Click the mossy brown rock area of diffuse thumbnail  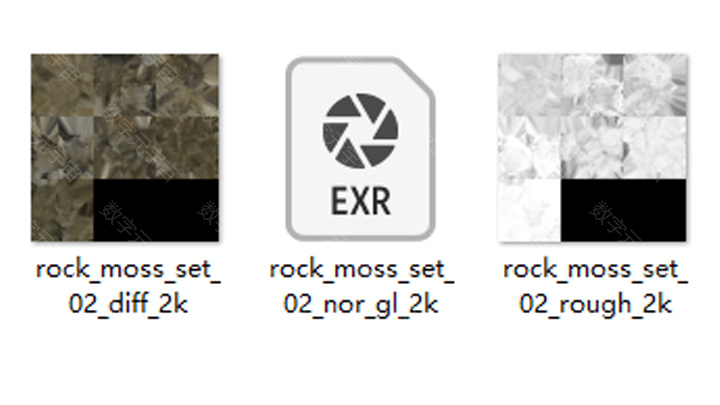coord(125,116)
